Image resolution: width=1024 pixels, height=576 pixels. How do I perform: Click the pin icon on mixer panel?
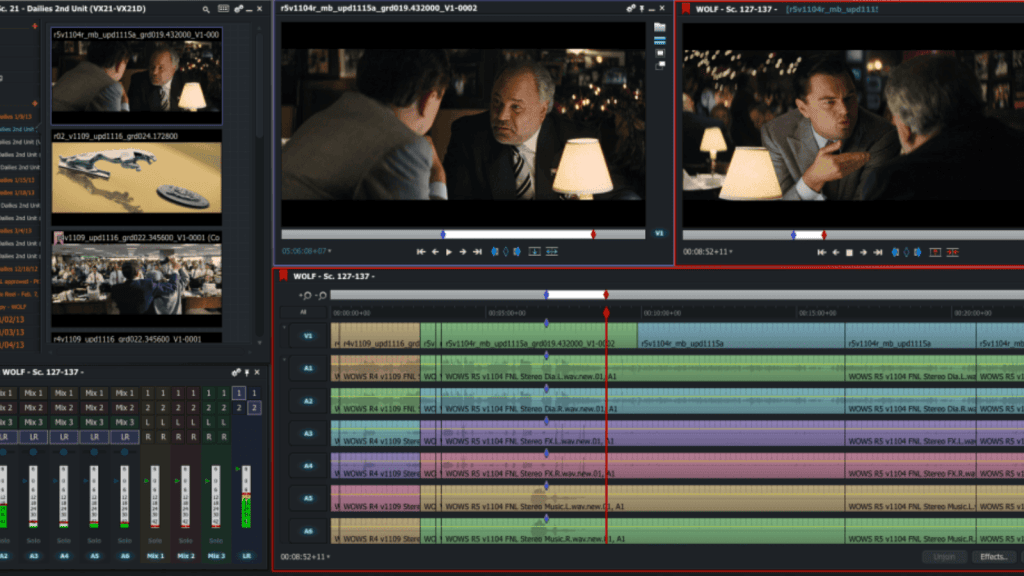(247, 372)
